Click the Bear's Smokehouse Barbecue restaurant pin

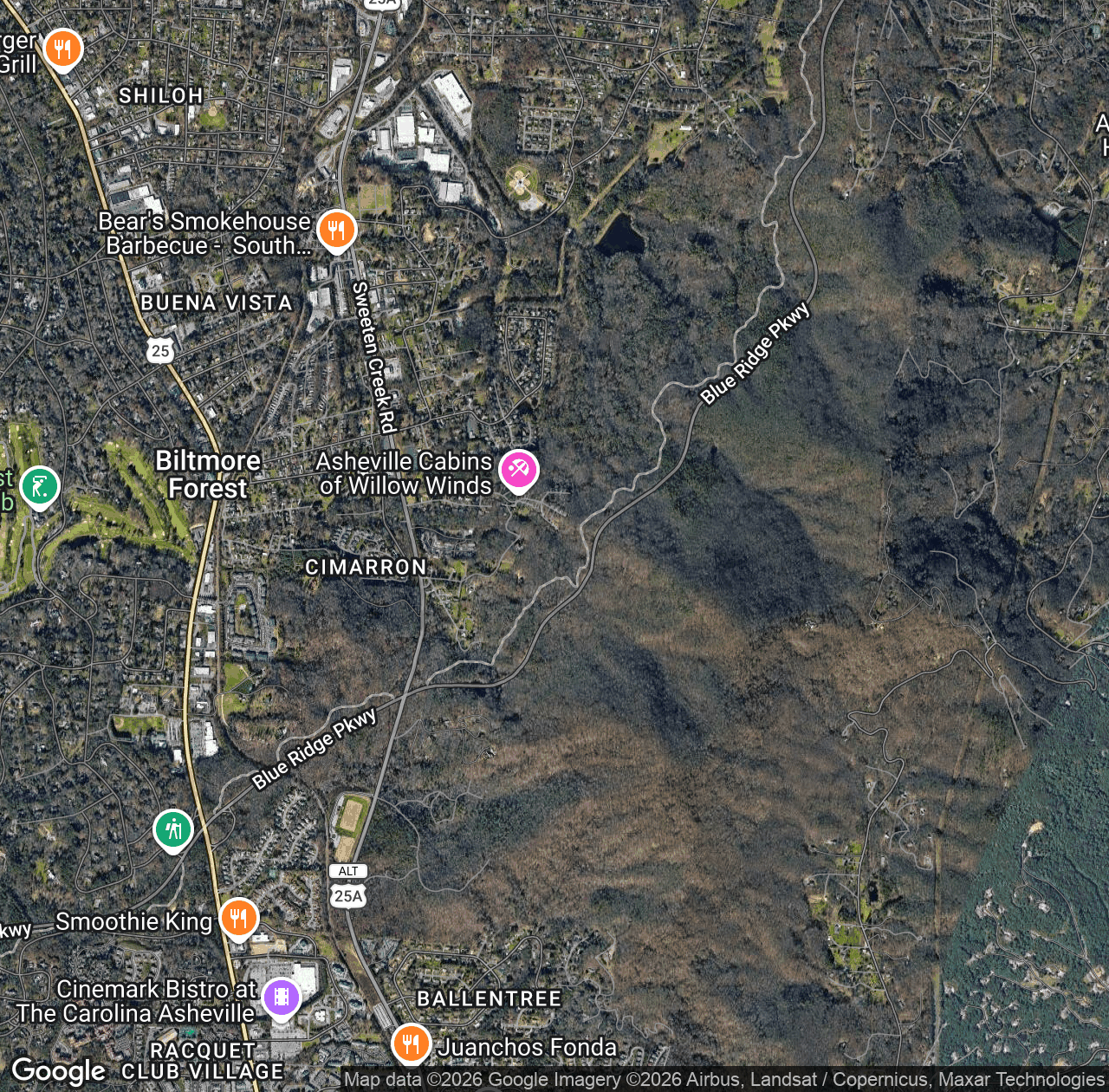click(x=336, y=231)
